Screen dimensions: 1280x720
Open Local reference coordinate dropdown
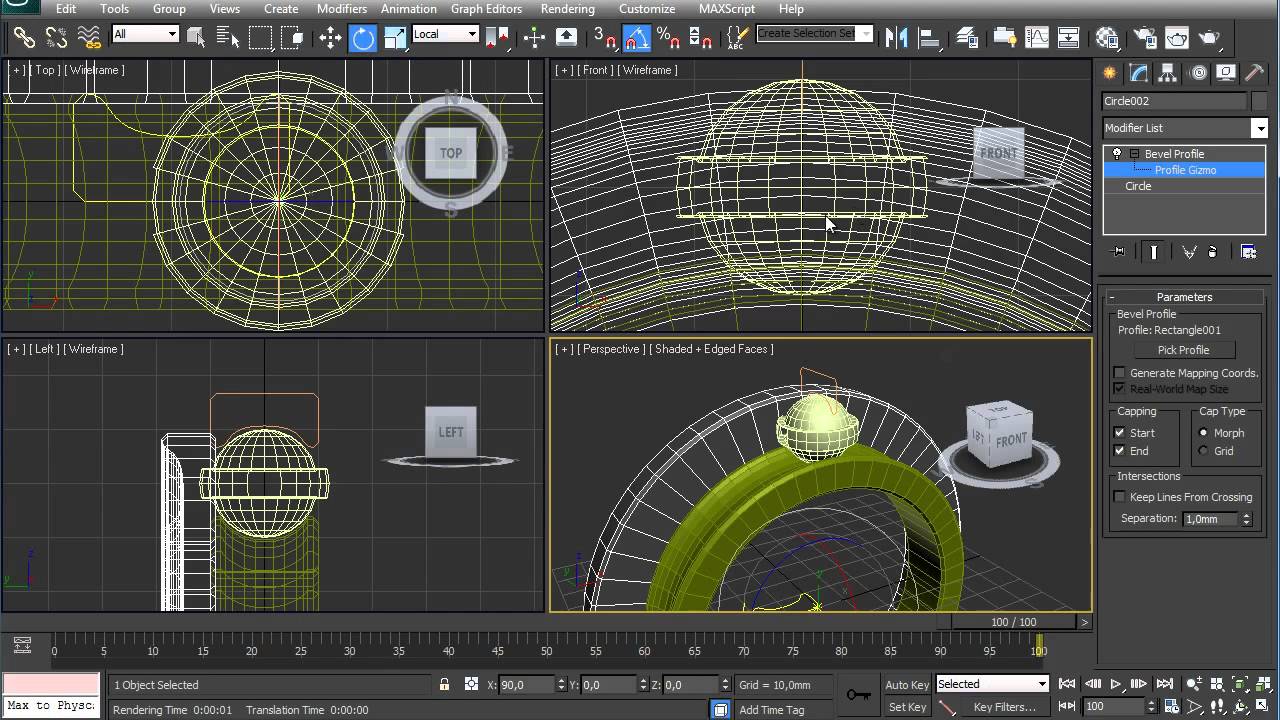tap(445, 34)
